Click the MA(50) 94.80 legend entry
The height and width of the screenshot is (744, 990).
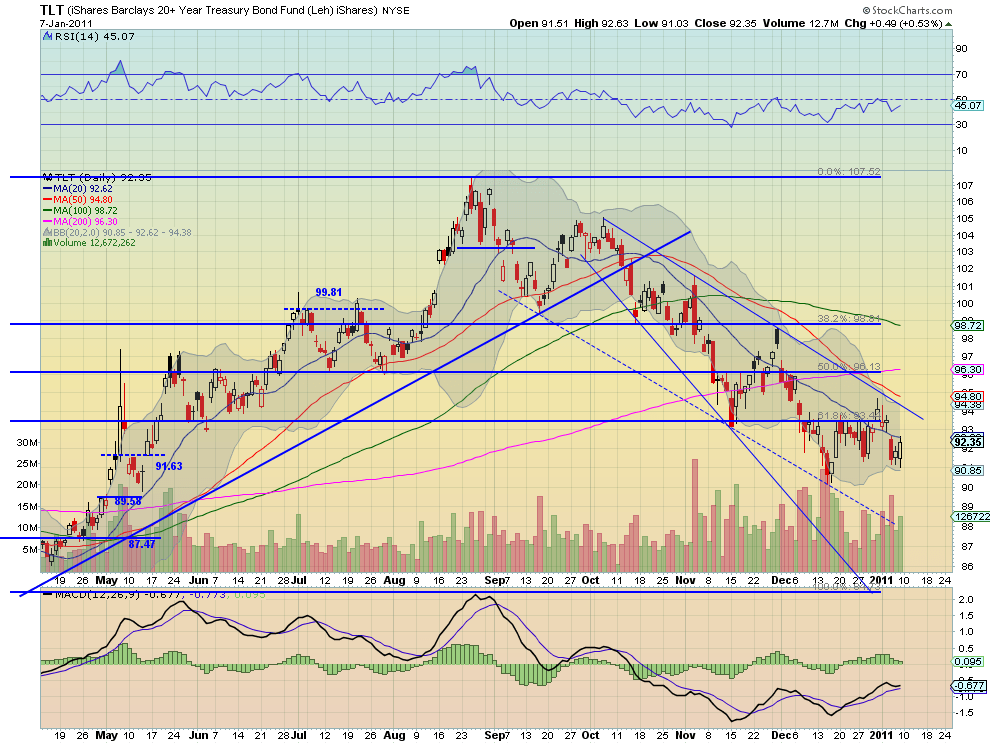click(x=83, y=200)
